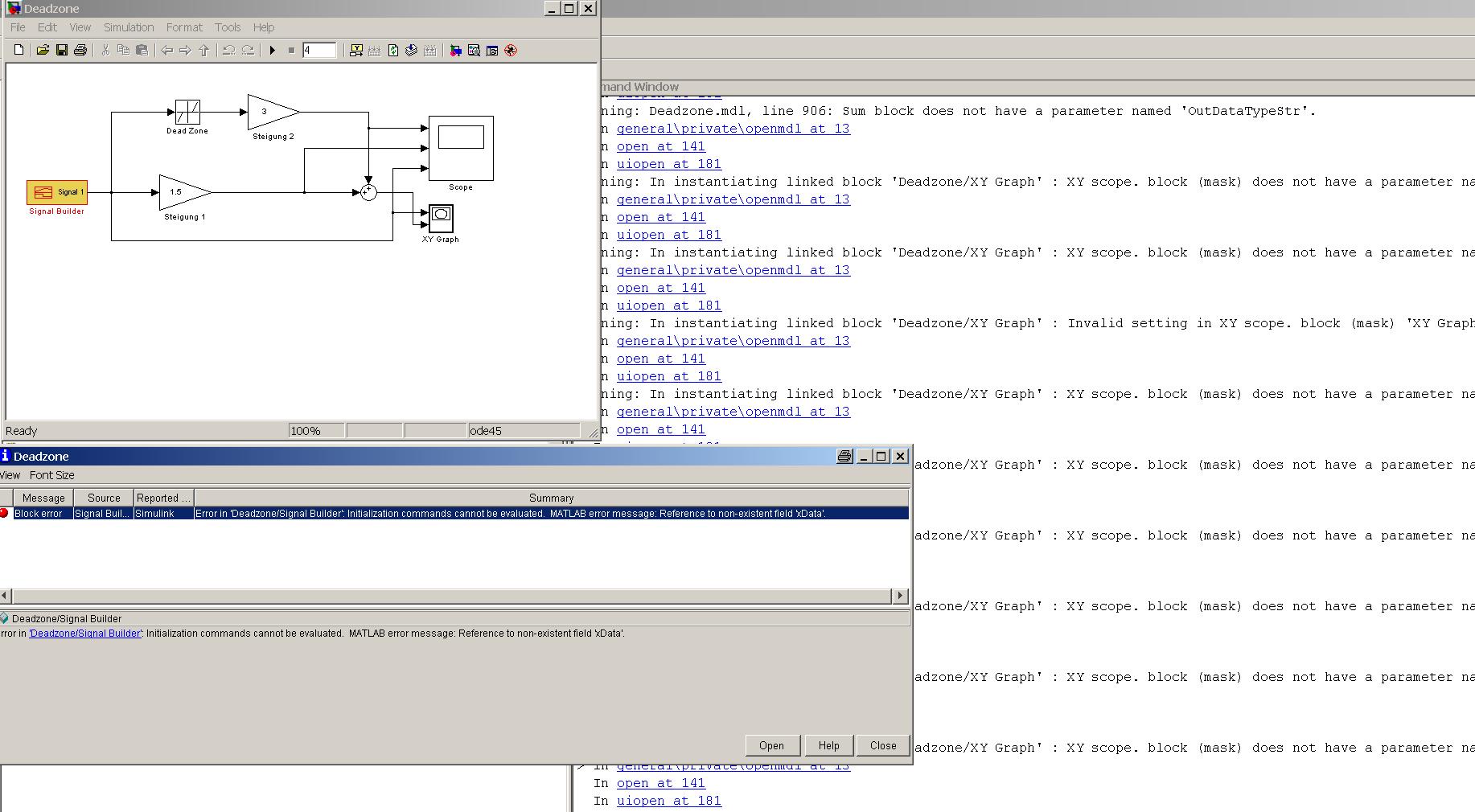Click right arrow of diagnostics horizontal scrollbar
The image size is (1475, 812).
coord(900,596)
